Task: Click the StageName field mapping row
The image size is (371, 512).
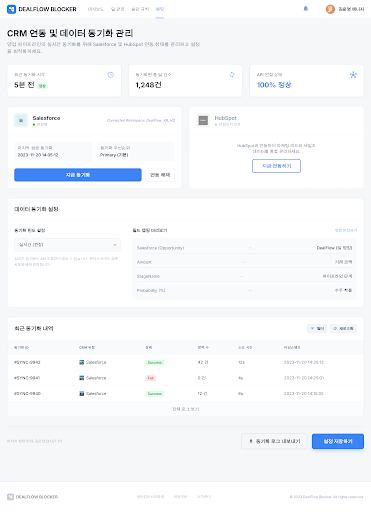Action: 244,276
